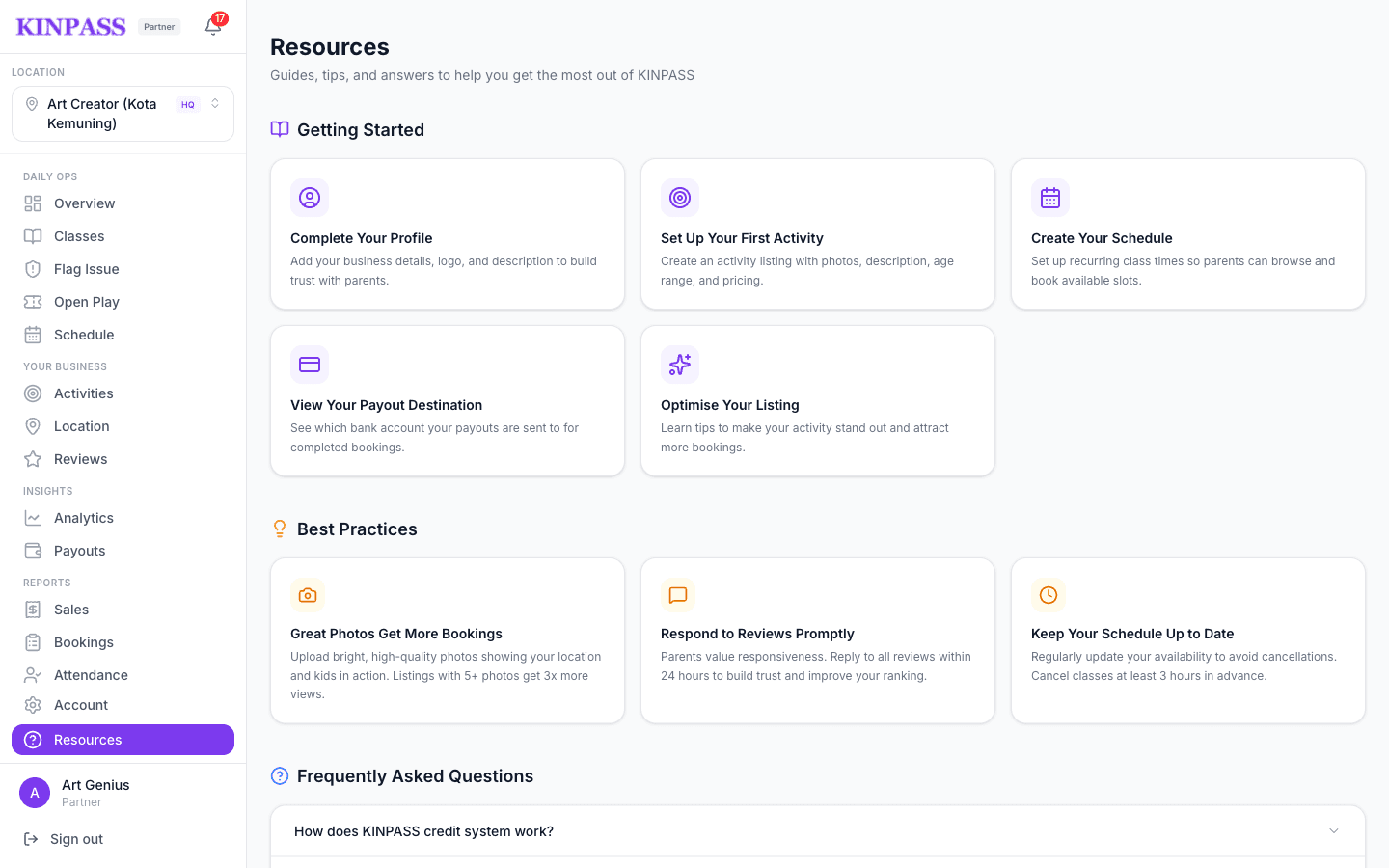Click the Sign out arrow icon
This screenshot has width=1389, height=868.
point(31,839)
